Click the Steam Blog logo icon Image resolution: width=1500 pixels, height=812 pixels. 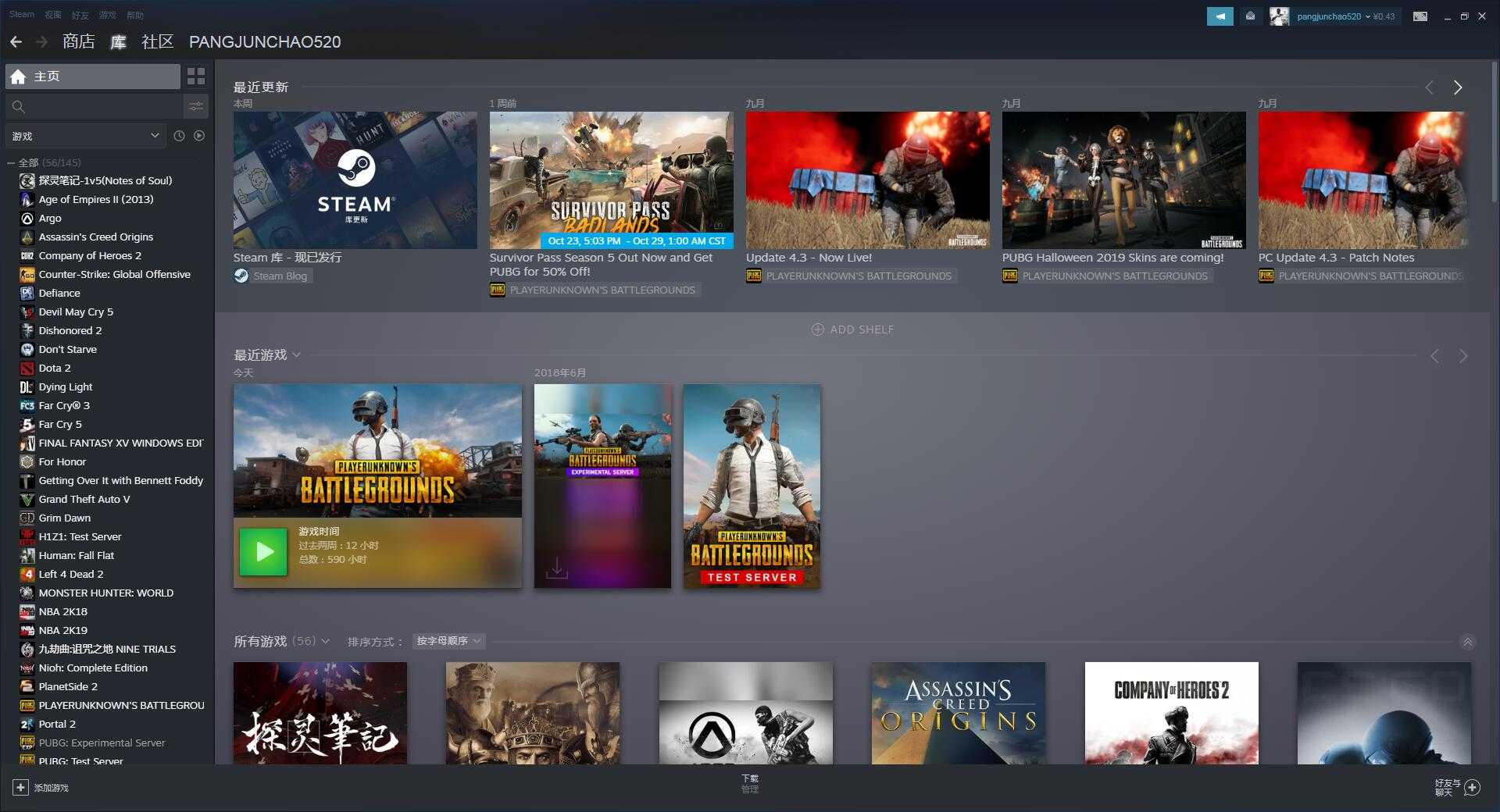click(x=241, y=276)
